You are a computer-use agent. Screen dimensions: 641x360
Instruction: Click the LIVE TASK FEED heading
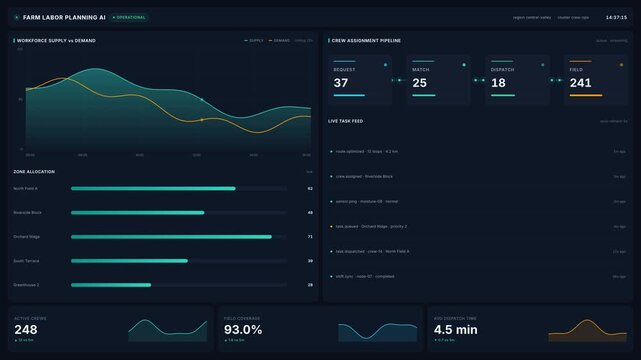(345, 121)
